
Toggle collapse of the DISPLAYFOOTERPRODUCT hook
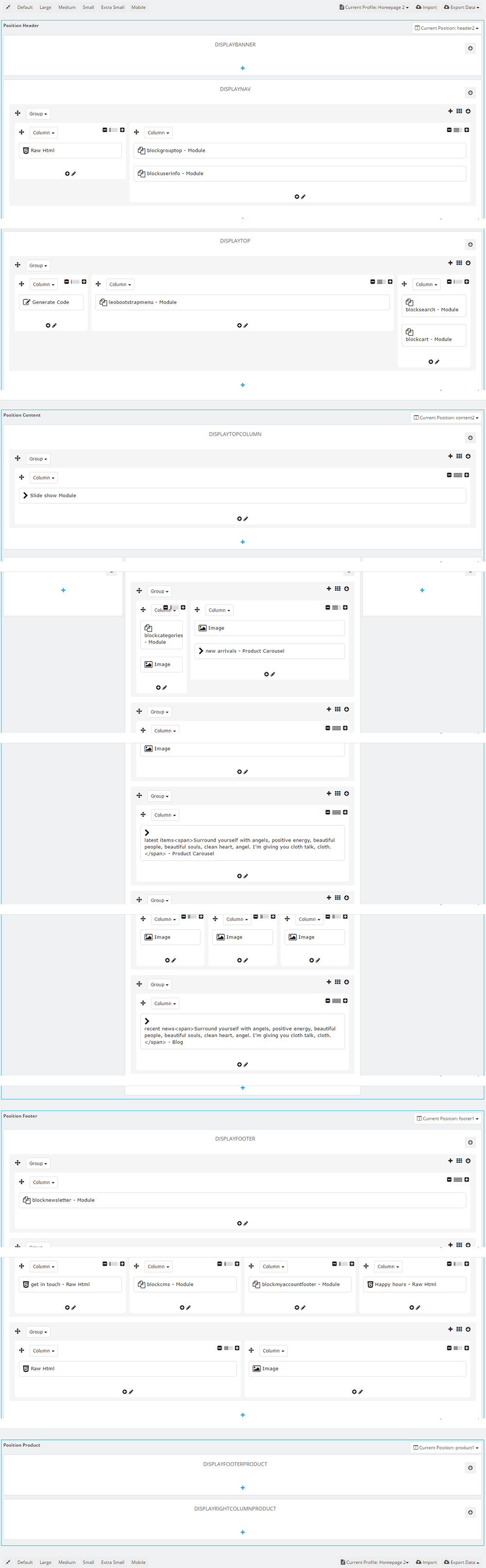pyautogui.click(x=470, y=1467)
